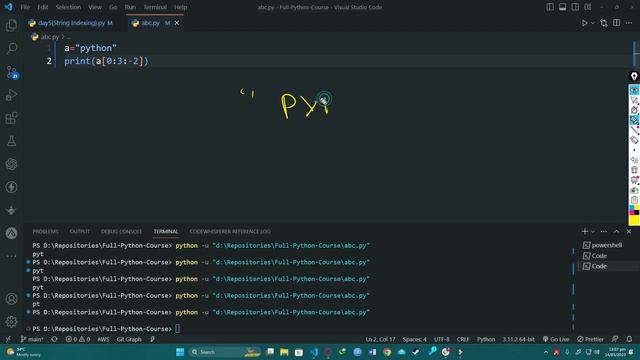Open the Testing flask view

(11, 141)
